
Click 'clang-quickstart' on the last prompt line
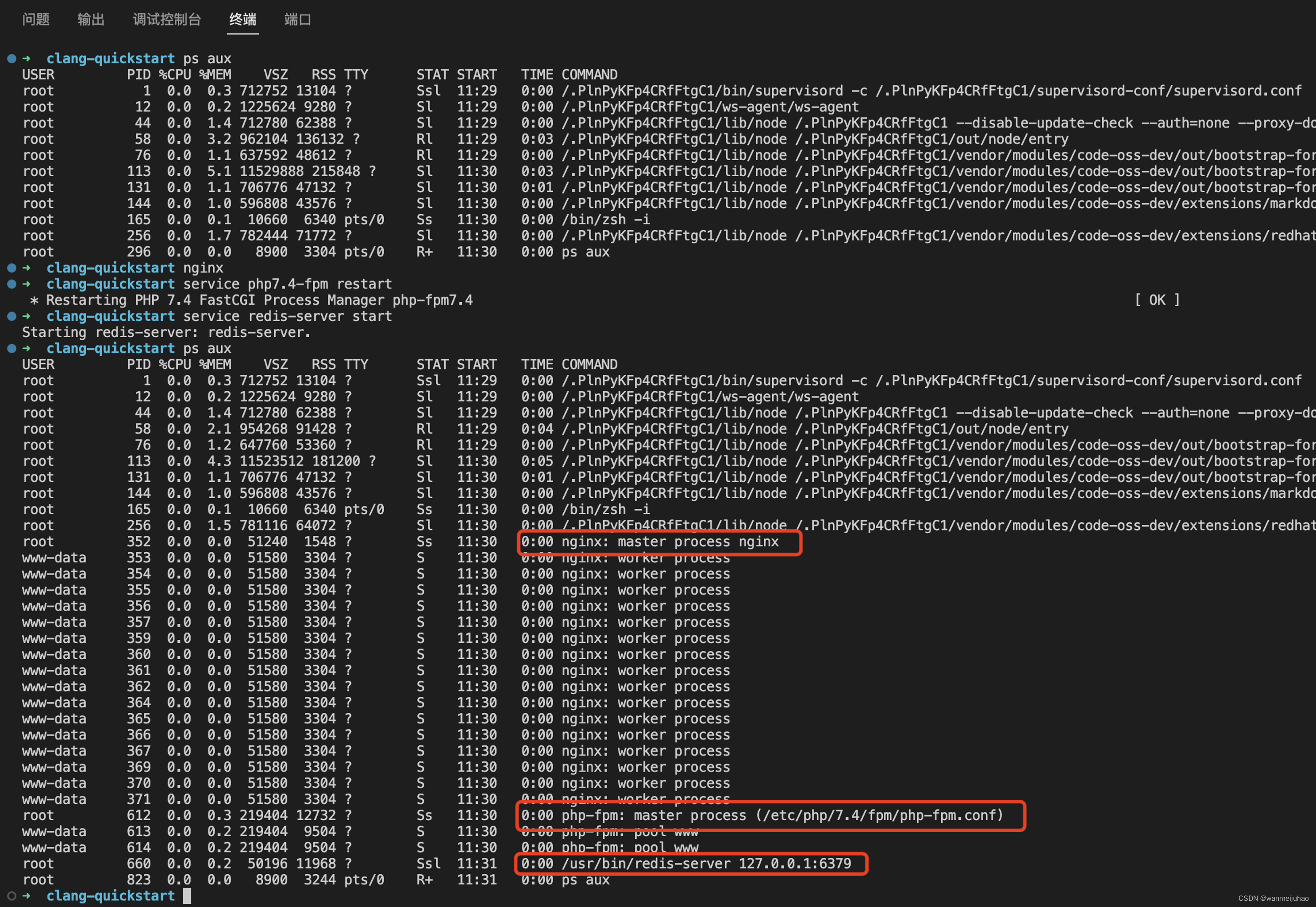[x=110, y=895]
